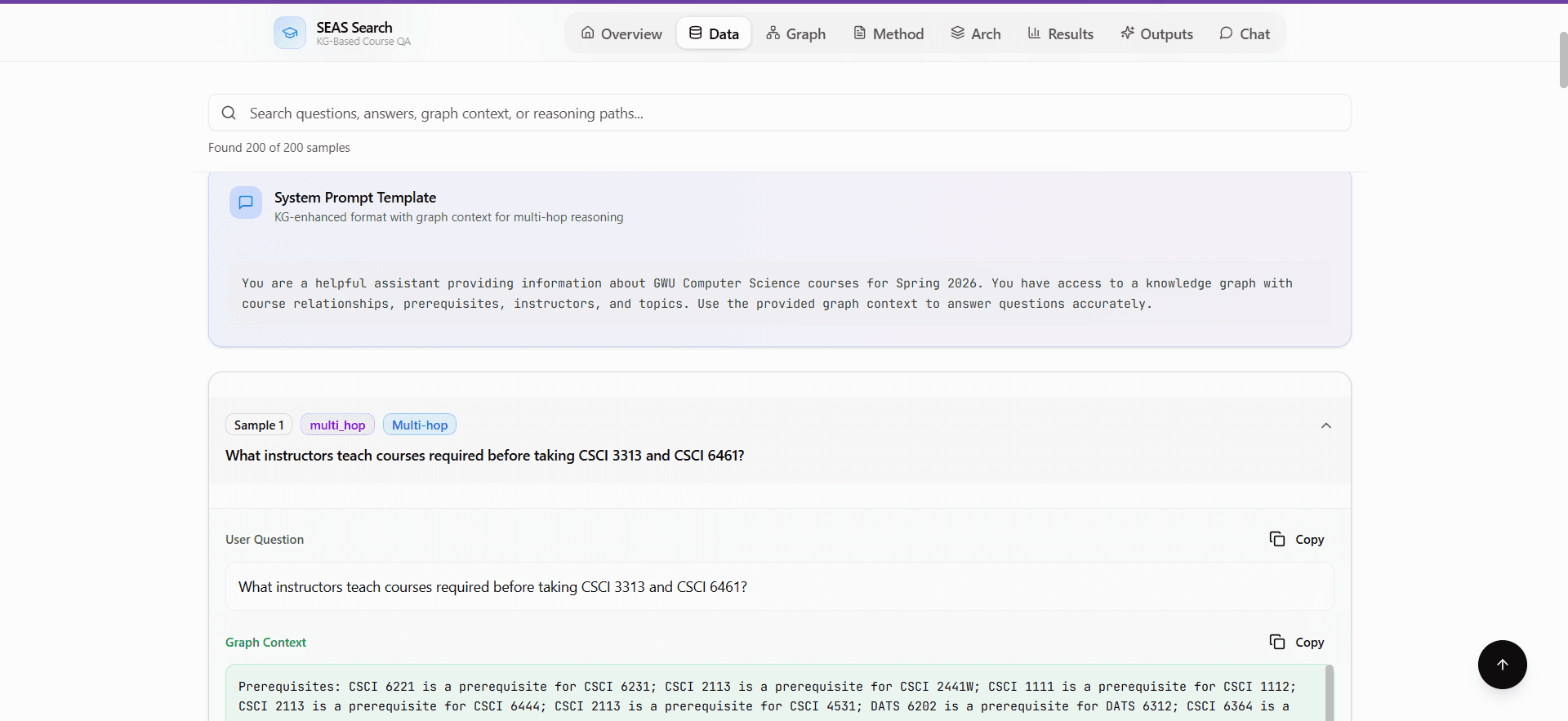Open the Chat tab

coord(1245,33)
